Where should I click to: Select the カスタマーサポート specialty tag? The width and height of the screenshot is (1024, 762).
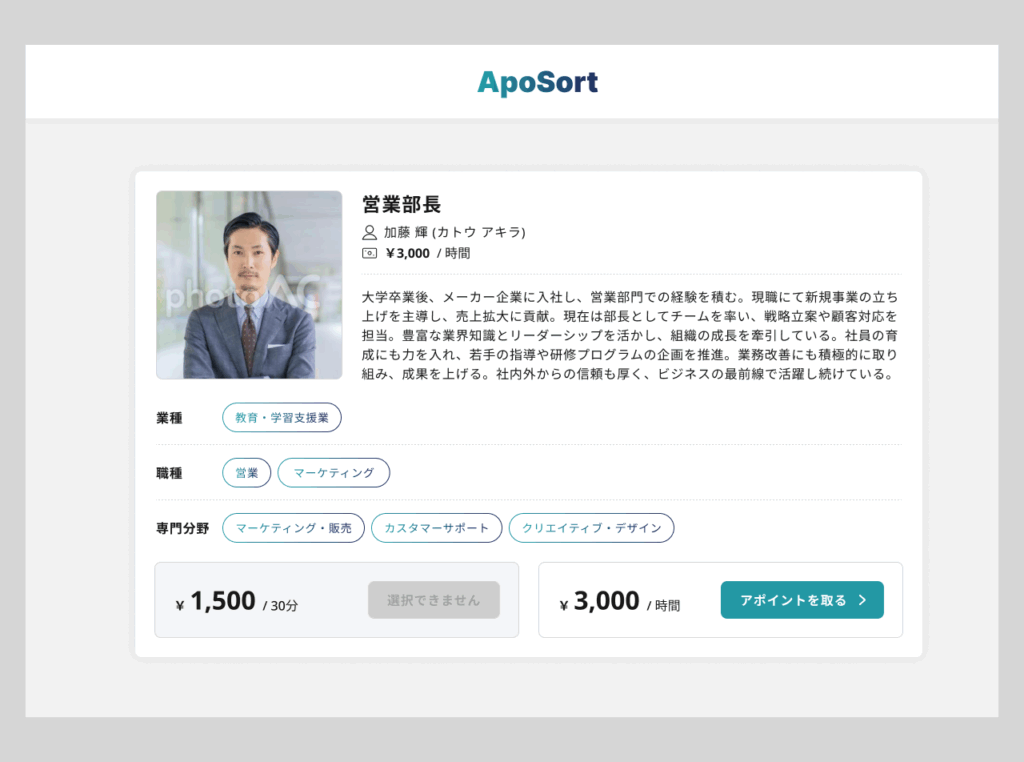[x=436, y=528]
